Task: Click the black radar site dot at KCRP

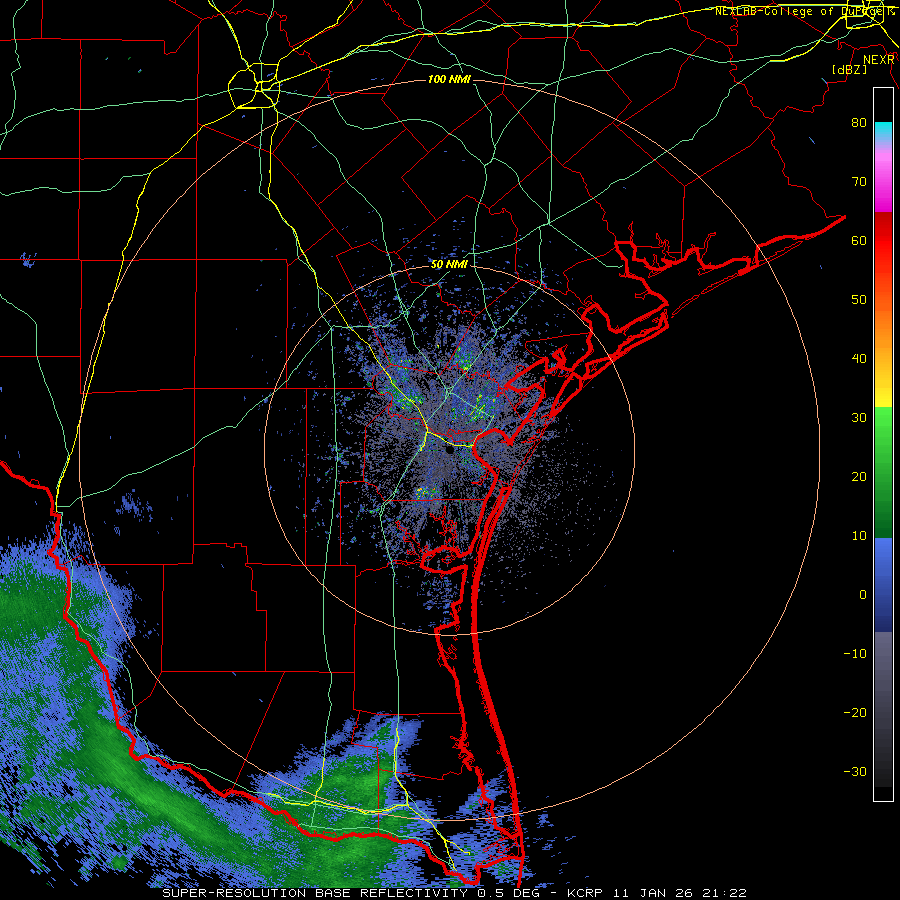Action: pos(449,450)
